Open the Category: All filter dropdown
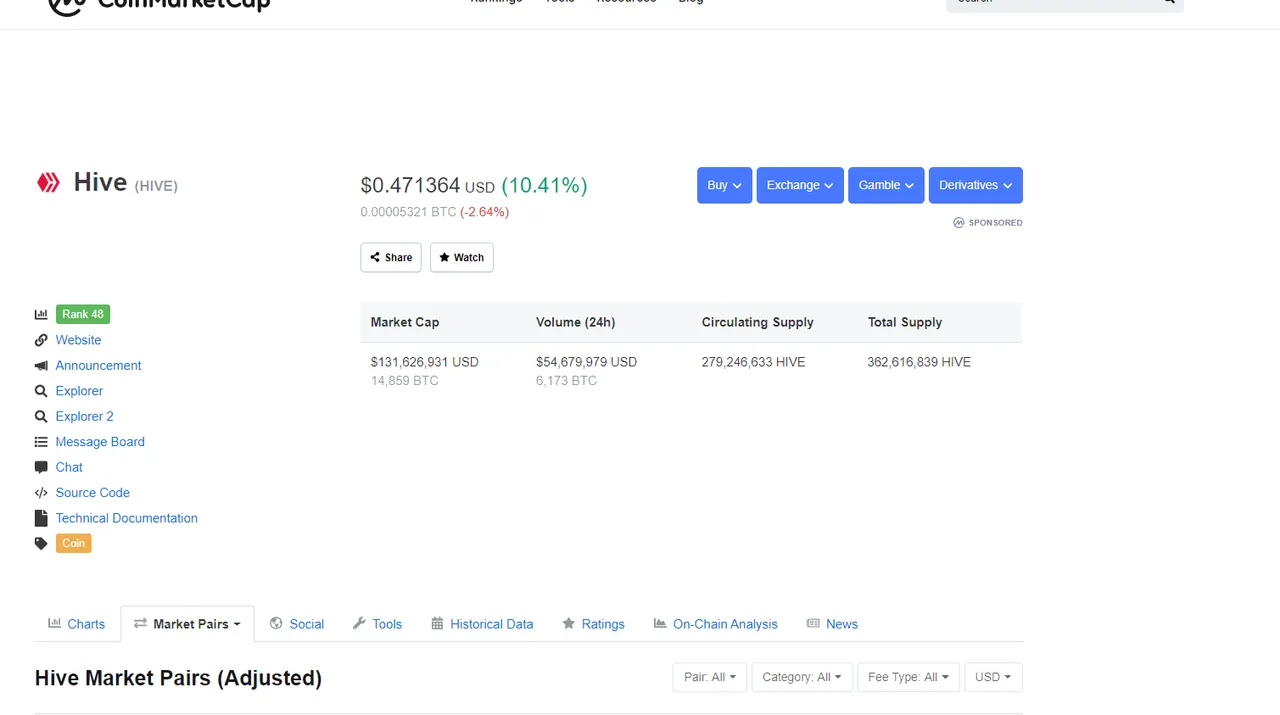 tap(802, 677)
